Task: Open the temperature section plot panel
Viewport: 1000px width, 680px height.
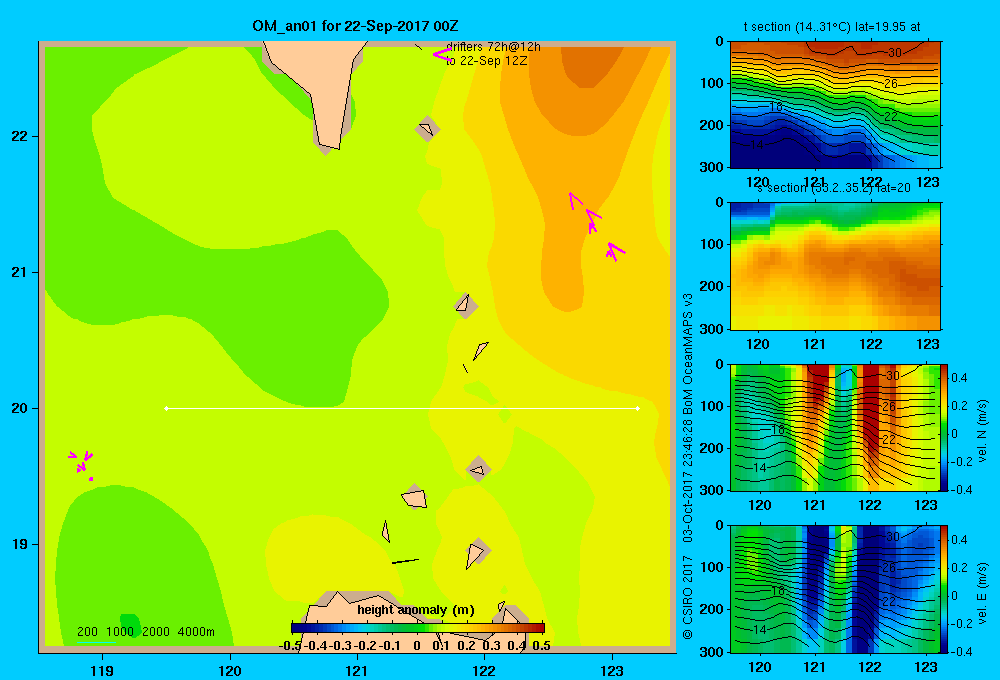Action: click(x=835, y=105)
